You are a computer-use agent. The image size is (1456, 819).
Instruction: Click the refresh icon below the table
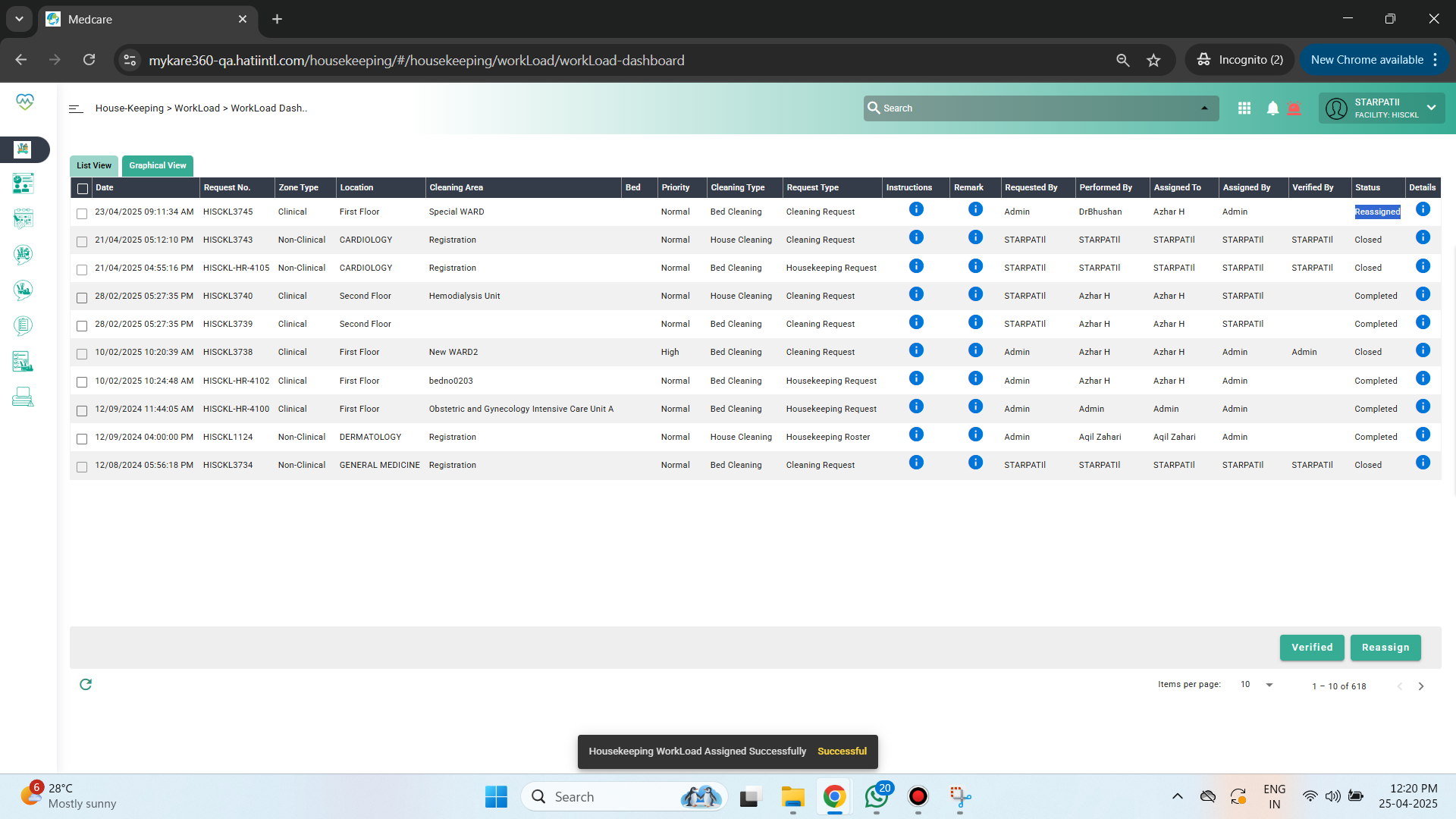pos(86,685)
